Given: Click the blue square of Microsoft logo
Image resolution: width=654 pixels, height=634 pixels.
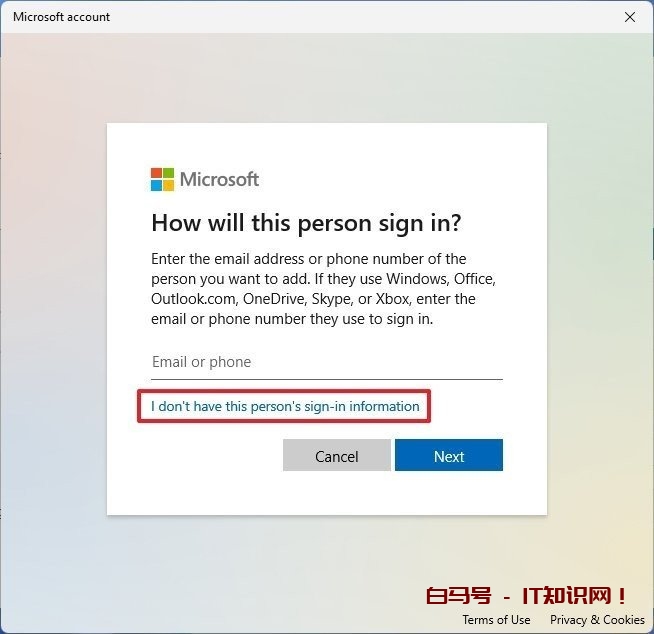Looking at the screenshot, I should click(x=156, y=185).
